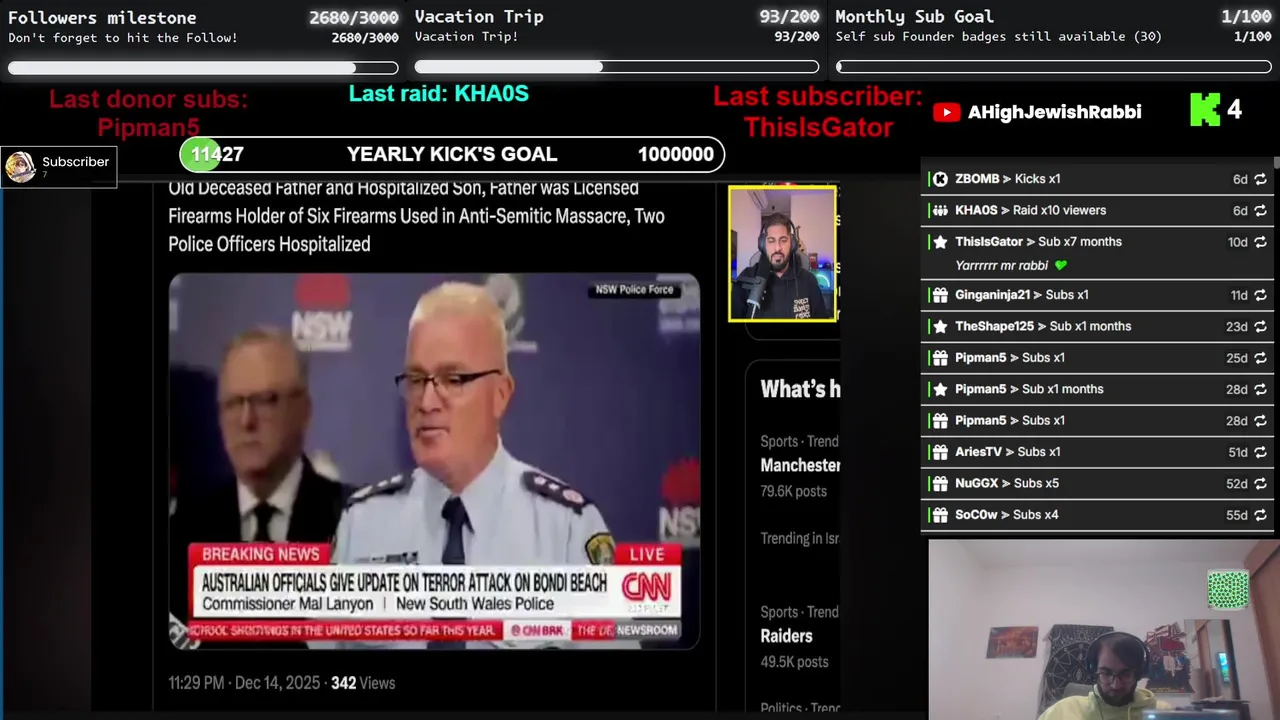Click Pipman5 under Last donor subs
The width and height of the screenshot is (1280, 720).
tap(149, 128)
